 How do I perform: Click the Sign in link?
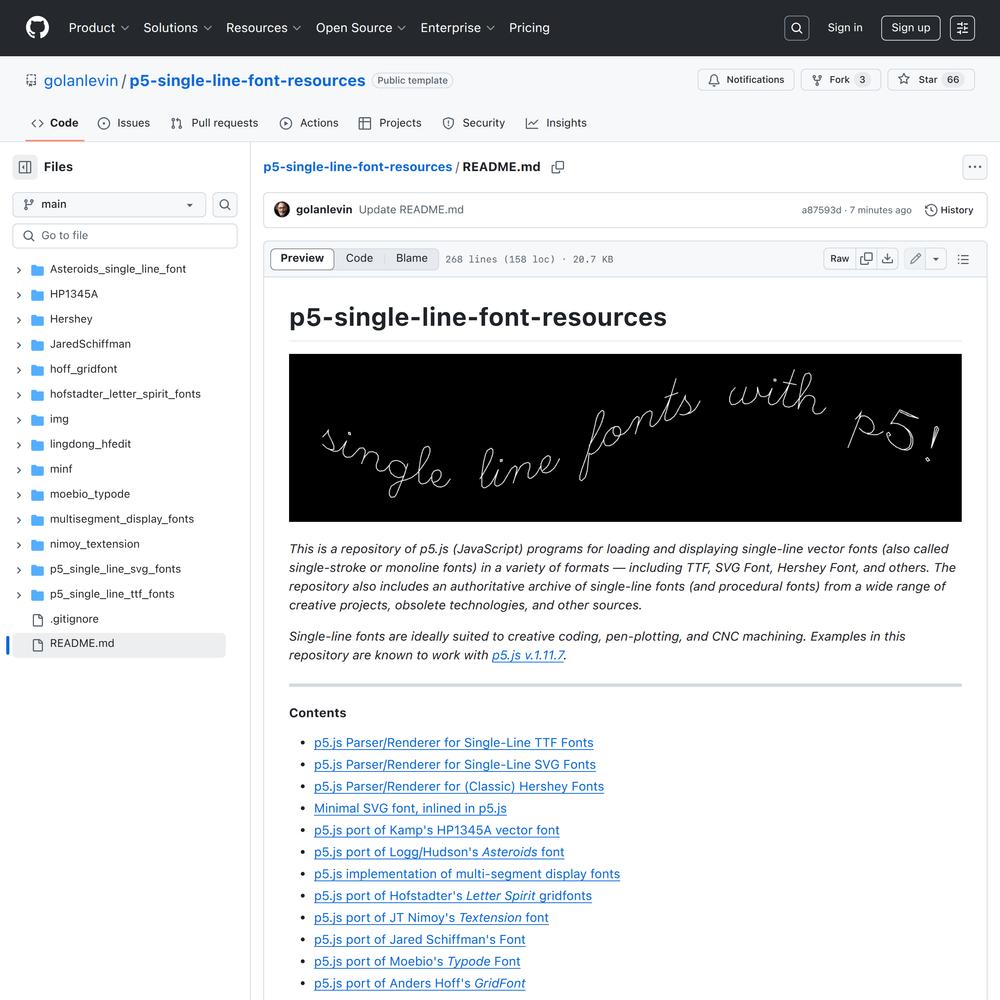(845, 28)
